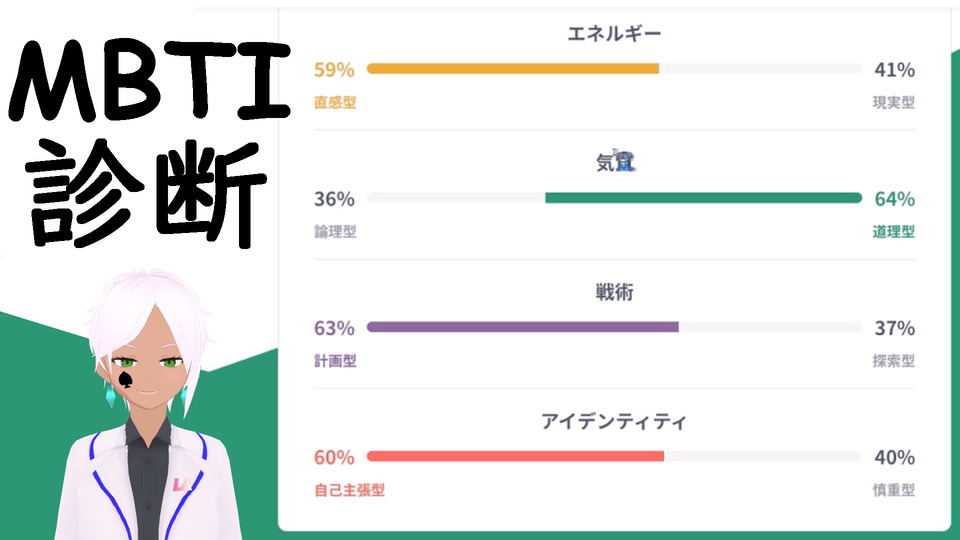
Task: Click the アイデンティティ section heading
Action: [614, 421]
